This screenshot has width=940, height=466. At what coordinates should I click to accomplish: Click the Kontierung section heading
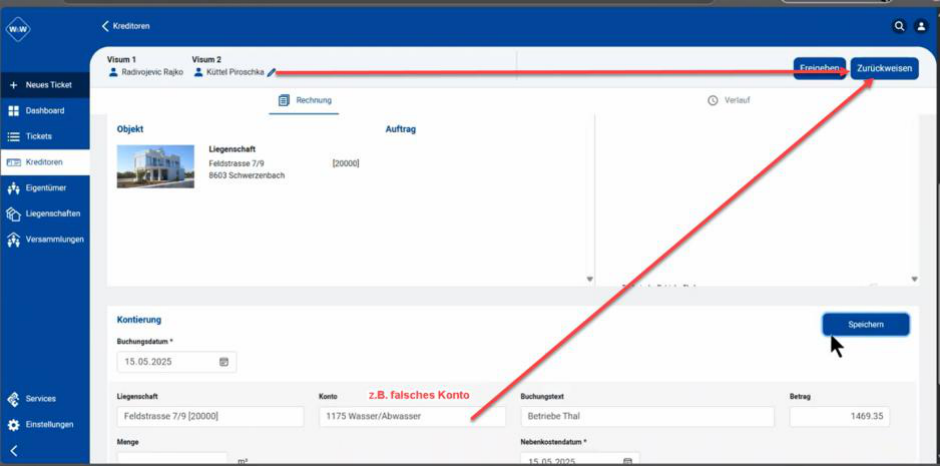pyautogui.click(x=139, y=320)
